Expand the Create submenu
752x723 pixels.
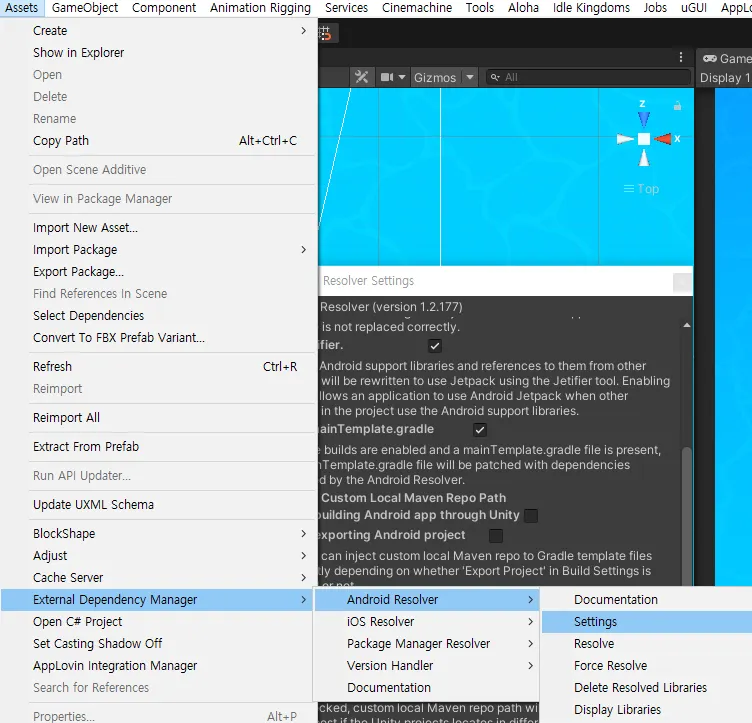coord(303,31)
